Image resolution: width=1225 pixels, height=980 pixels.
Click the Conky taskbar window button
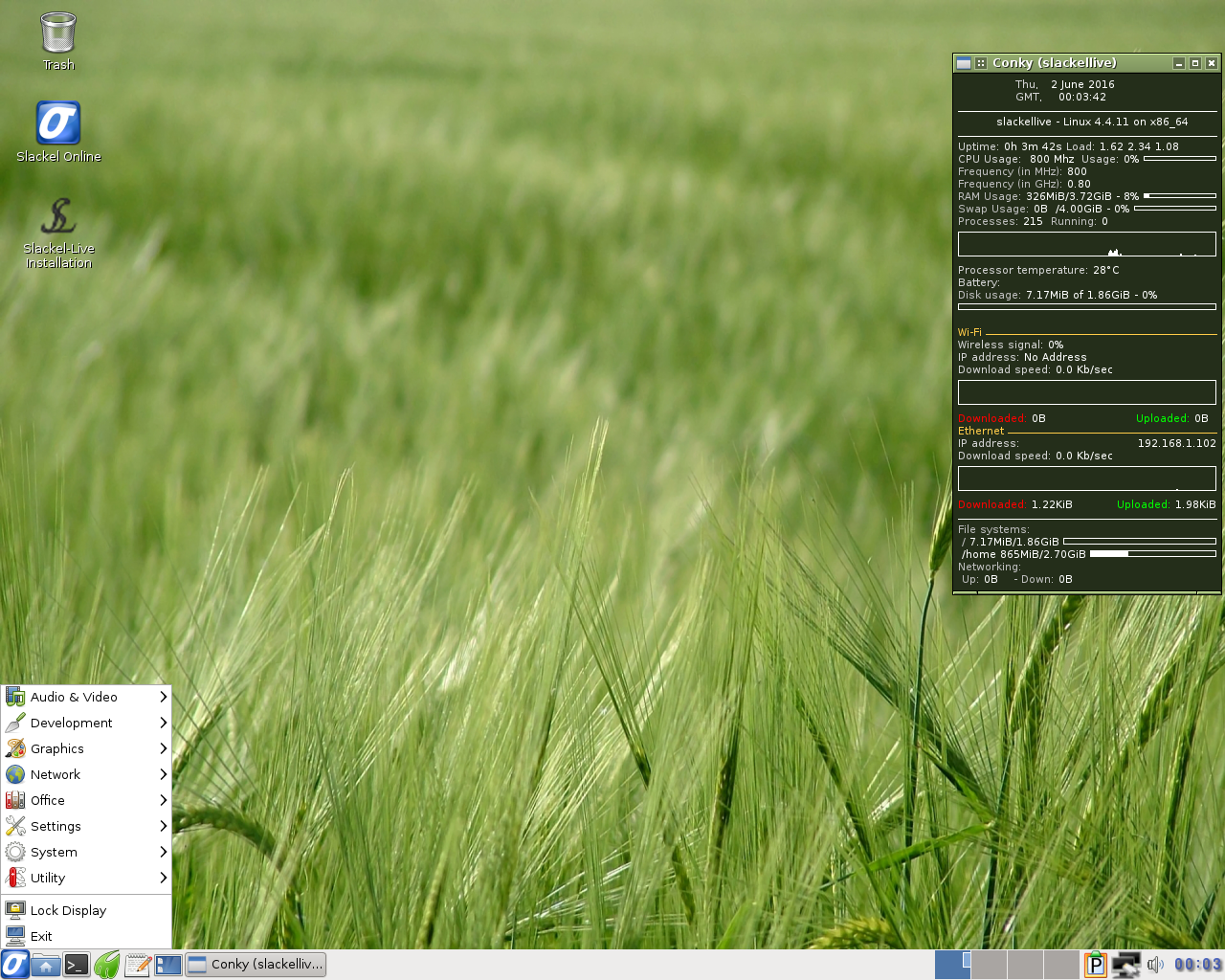(x=256, y=965)
